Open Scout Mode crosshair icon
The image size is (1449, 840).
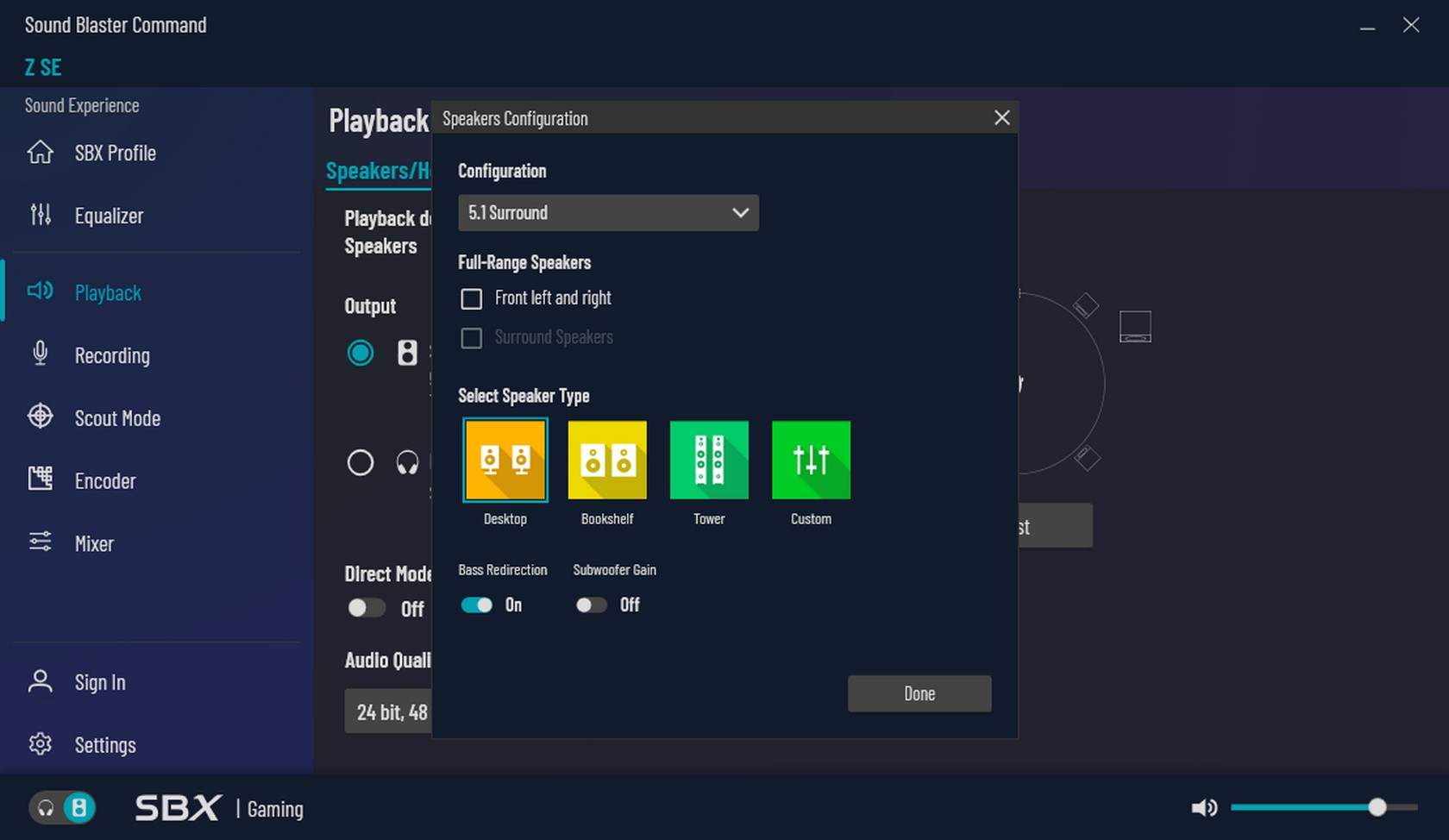[40, 417]
